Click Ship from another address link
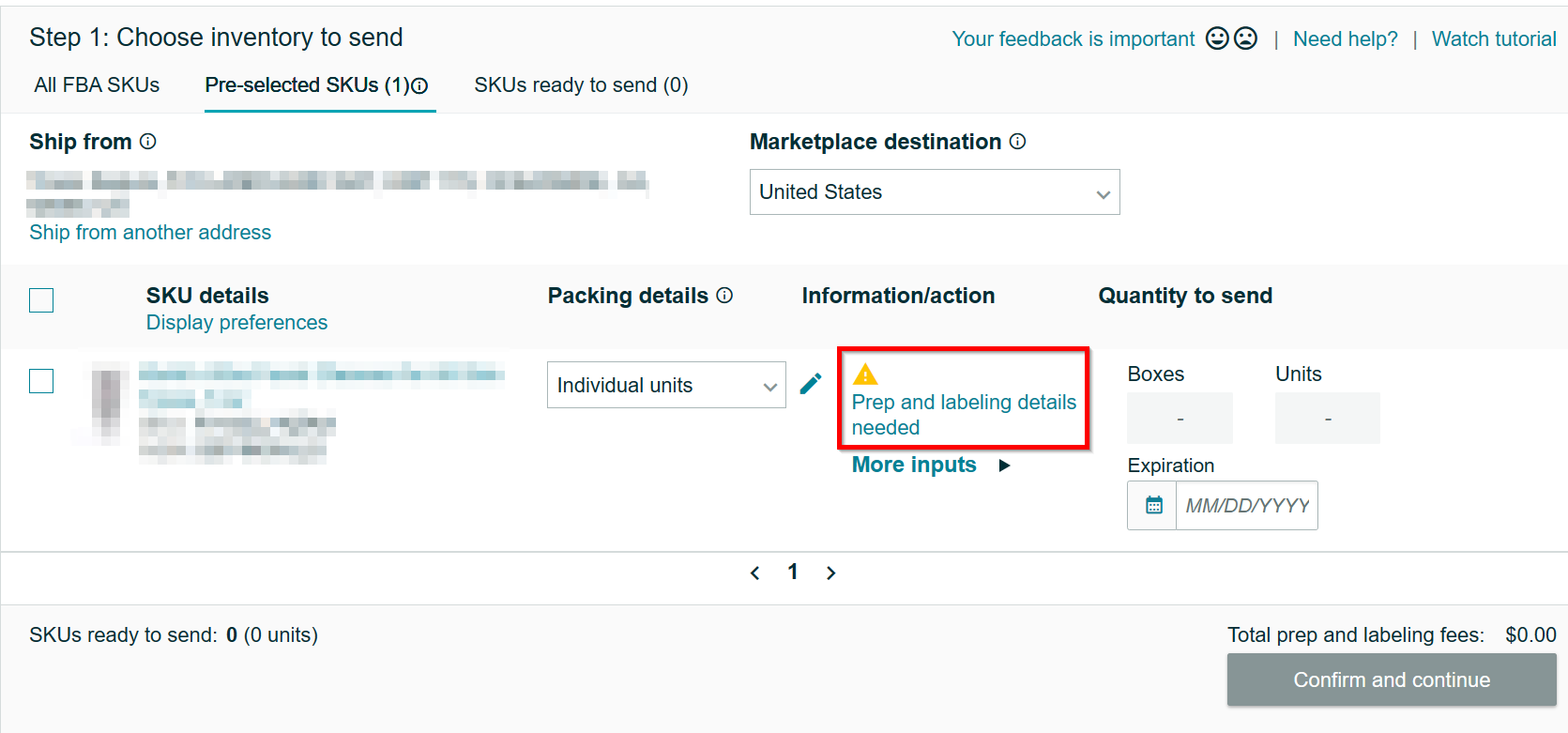 [x=150, y=233]
